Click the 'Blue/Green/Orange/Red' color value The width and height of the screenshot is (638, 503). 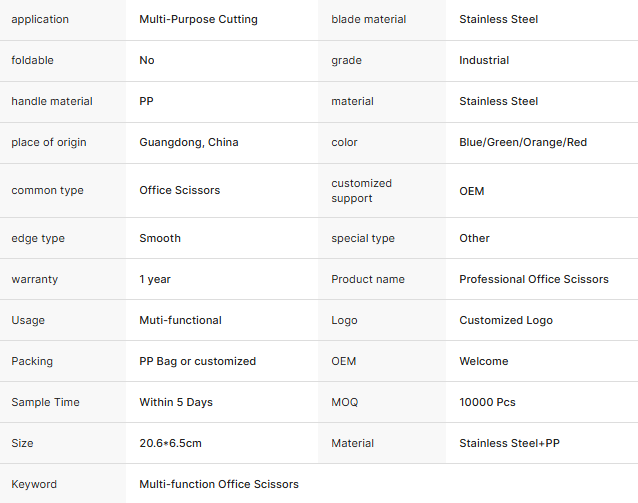tap(523, 142)
